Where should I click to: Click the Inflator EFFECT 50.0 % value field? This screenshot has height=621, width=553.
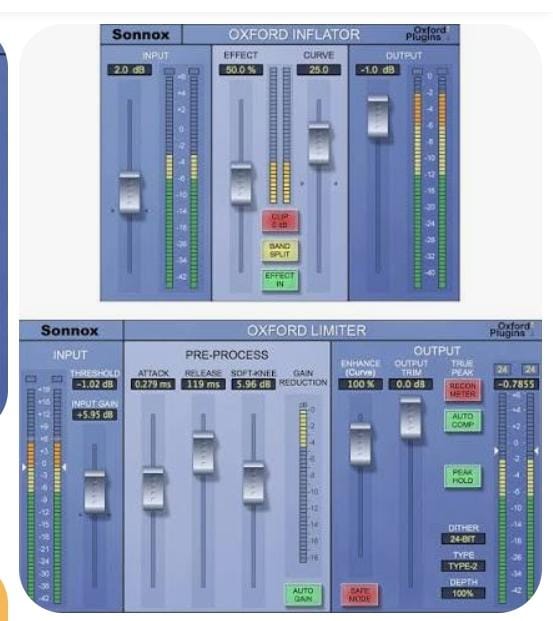241,70
